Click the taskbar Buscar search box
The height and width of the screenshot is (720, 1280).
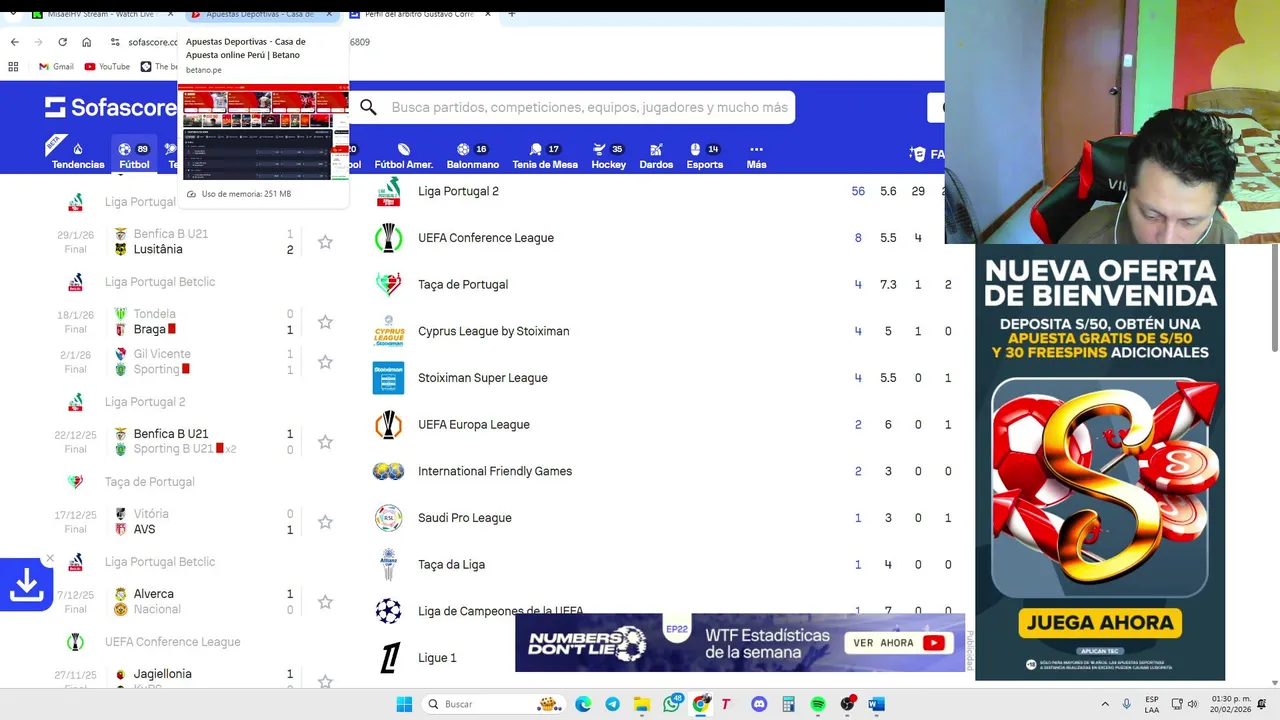click(493, 704)
